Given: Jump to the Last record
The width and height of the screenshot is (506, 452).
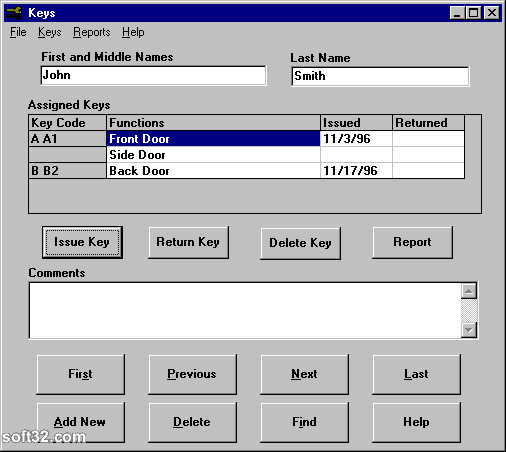Looking at the screenshot, I should tap(416, 374).
